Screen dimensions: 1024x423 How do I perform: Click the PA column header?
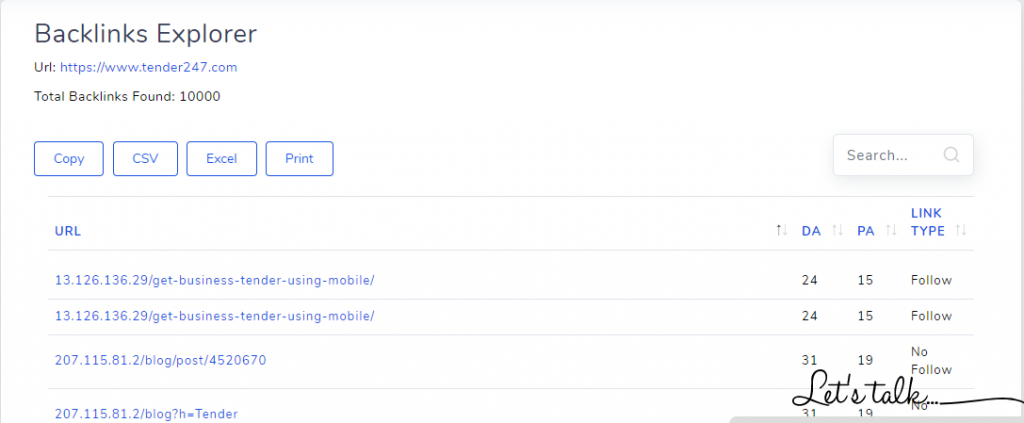point(865,231)
